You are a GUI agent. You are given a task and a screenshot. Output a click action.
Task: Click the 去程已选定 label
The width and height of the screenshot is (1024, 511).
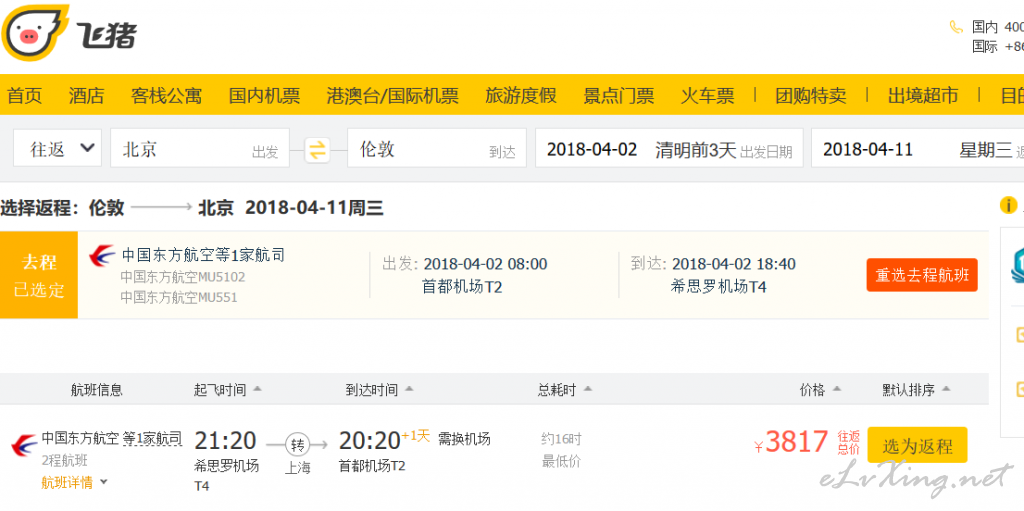click(x=39, y=275)
